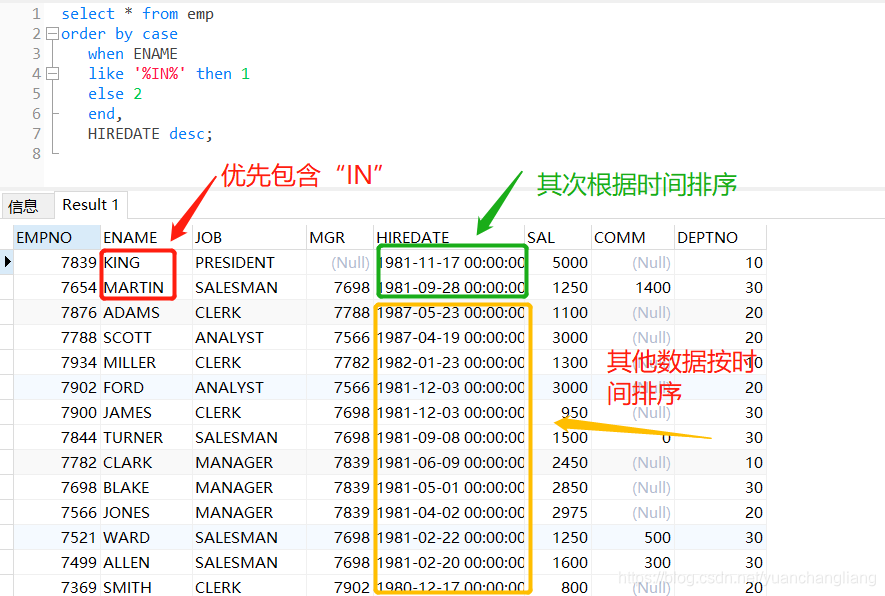Click the salary value 2450
Viewport: 885px width, 596px height.
pos(558,462)
